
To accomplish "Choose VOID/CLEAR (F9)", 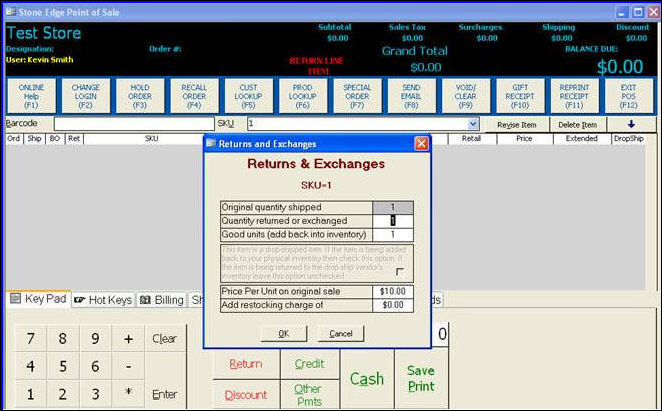I will point(466,96).
